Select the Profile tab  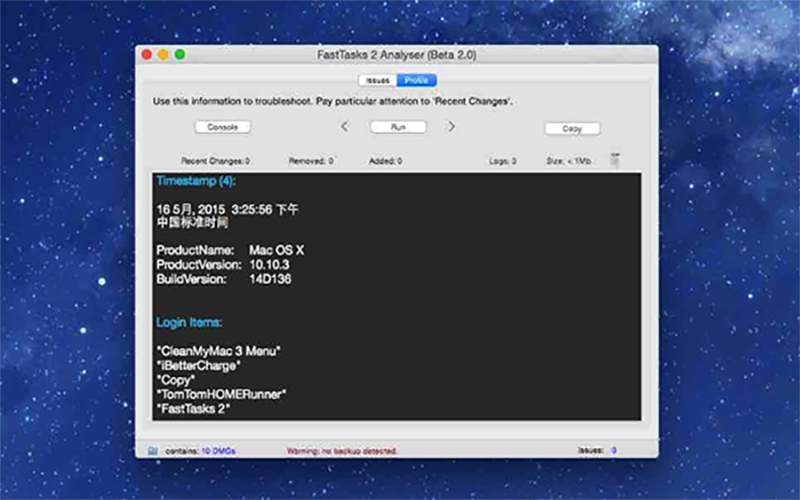tap(417, 81)
